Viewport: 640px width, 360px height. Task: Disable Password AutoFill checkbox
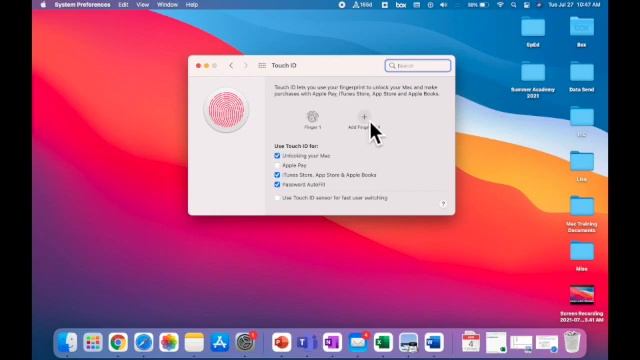coord(277,184)
